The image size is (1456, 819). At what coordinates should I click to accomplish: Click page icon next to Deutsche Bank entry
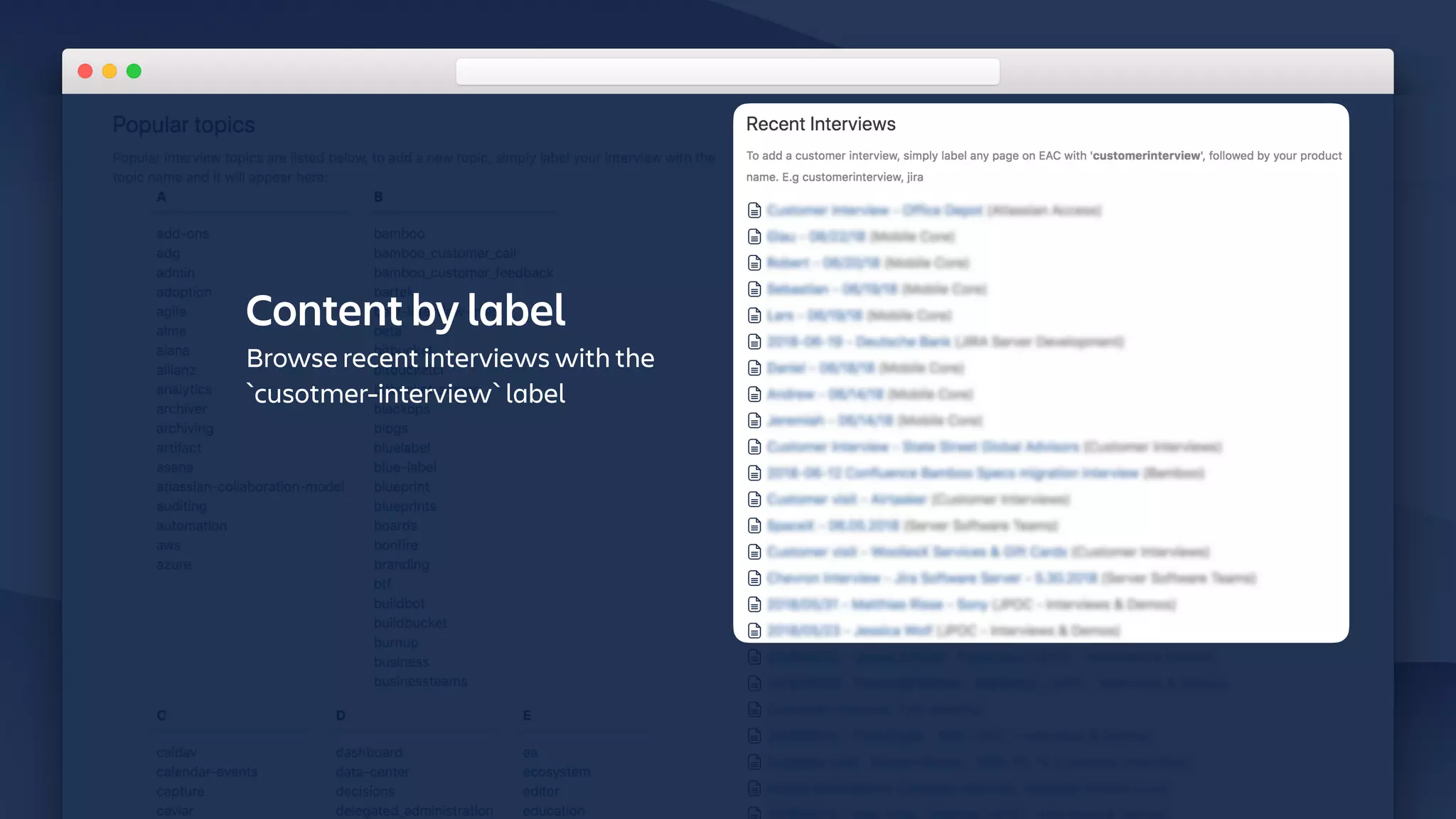tap(754, 342)
